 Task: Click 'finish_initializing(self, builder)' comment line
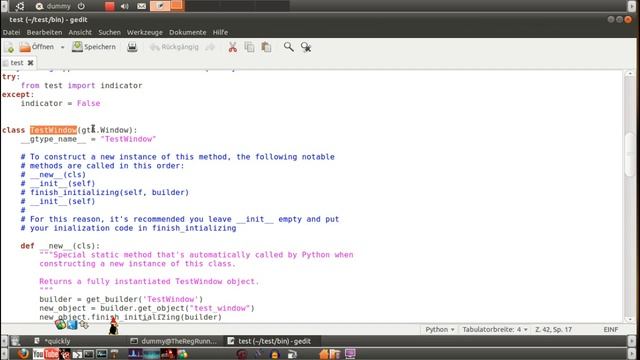pos(105,192)
